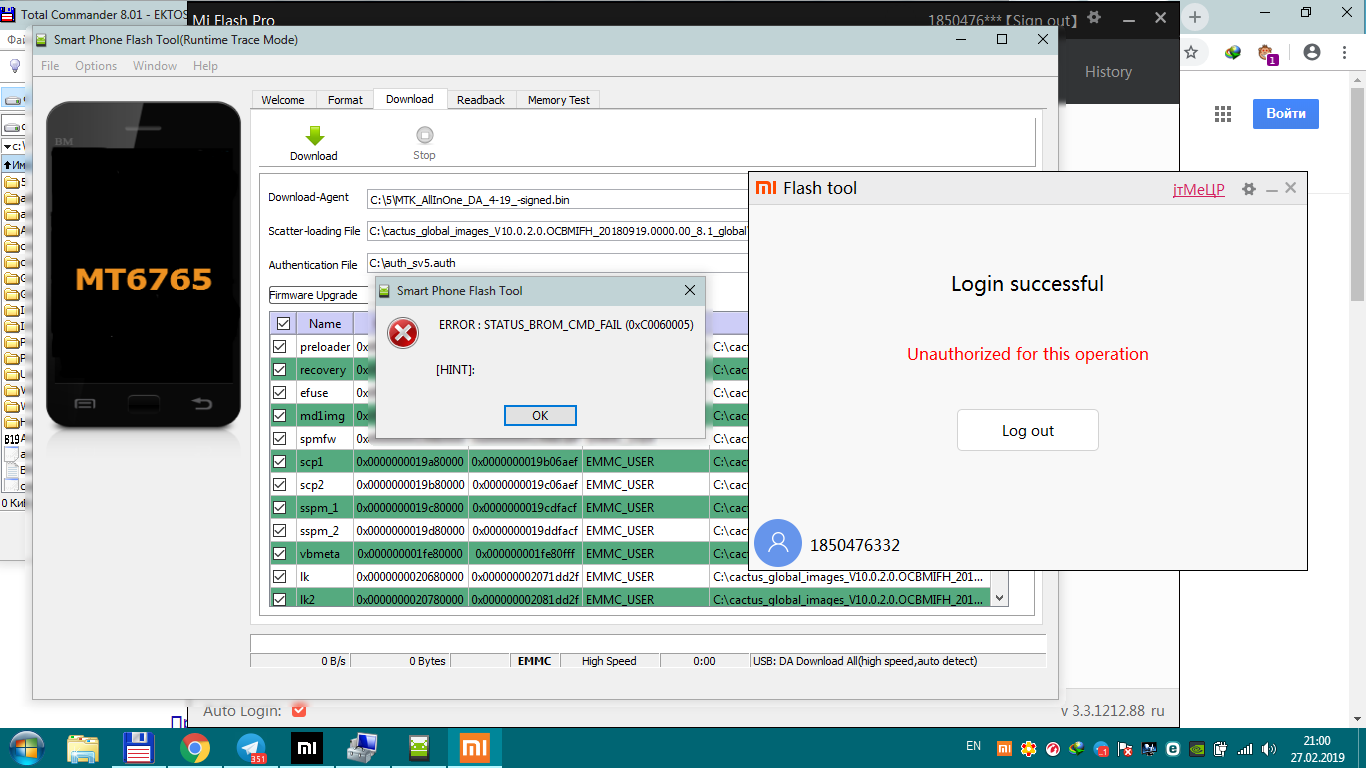The image size is (1366, 768).
Task: Open settings gear in Mi Flash tool
Action: point(1248,189)
